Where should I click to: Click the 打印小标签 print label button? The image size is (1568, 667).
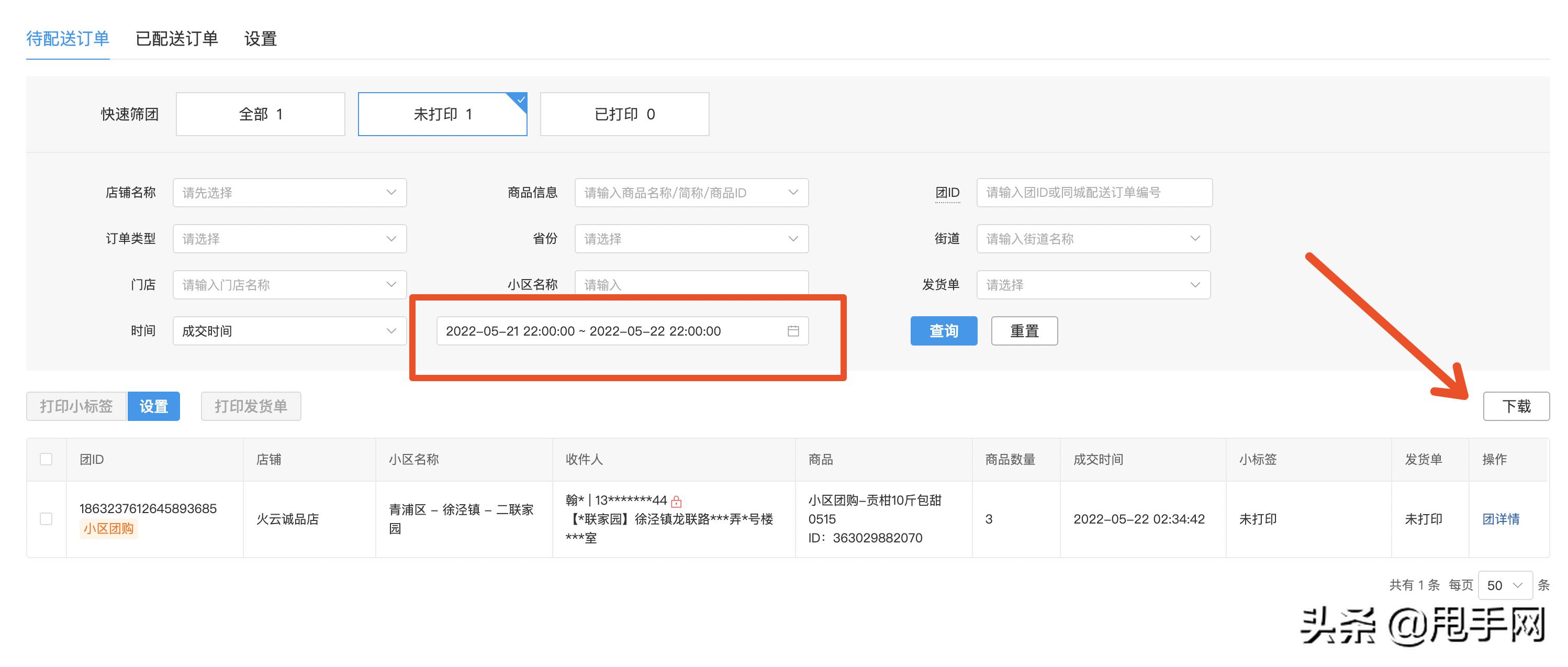pyautogui.click(x=76, y=406)
